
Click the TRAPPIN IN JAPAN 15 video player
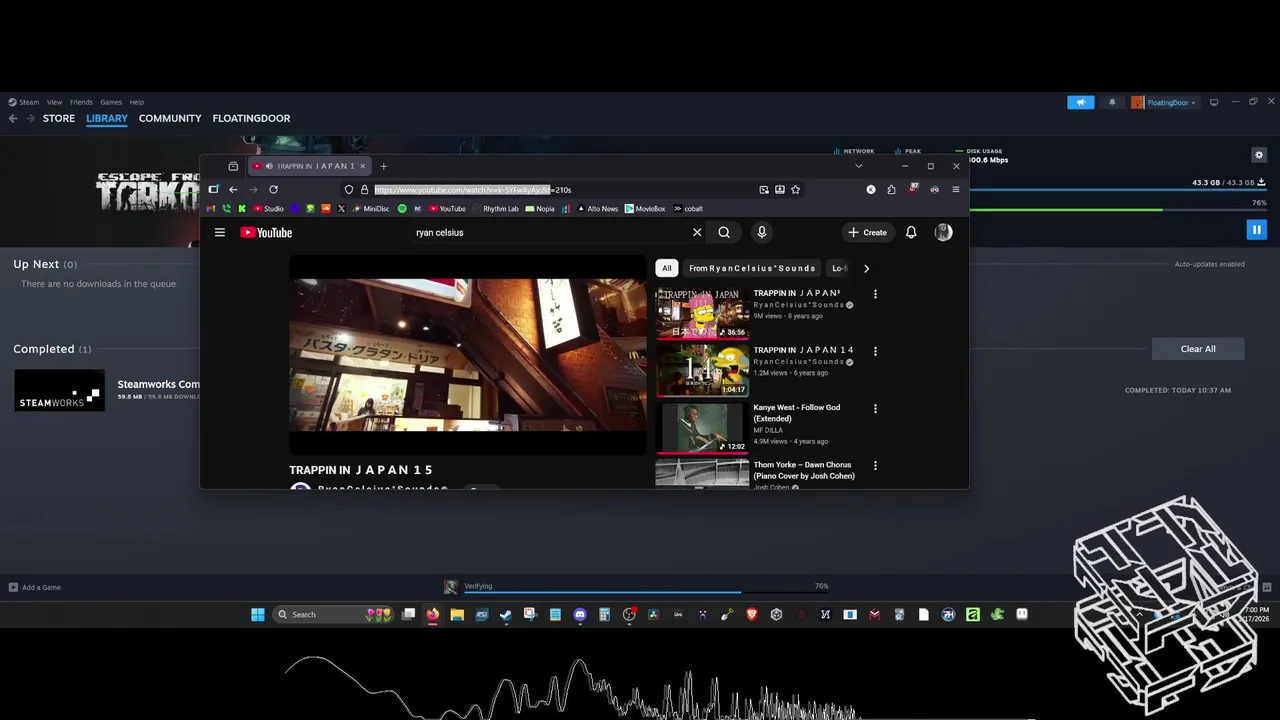(468, 355)
